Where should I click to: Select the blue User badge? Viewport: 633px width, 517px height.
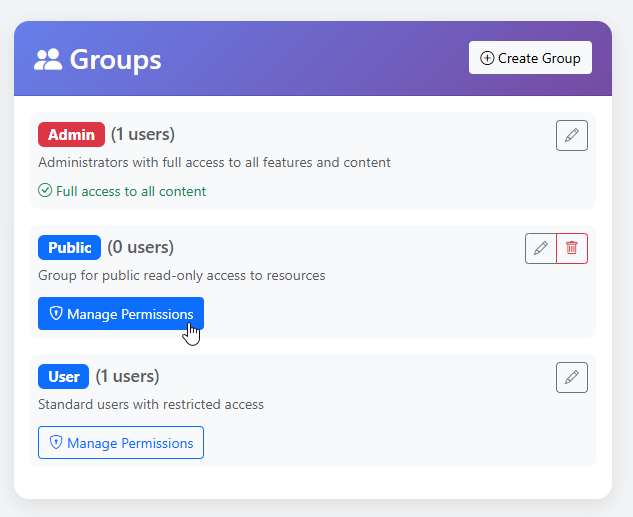click(x=64, y=376)
